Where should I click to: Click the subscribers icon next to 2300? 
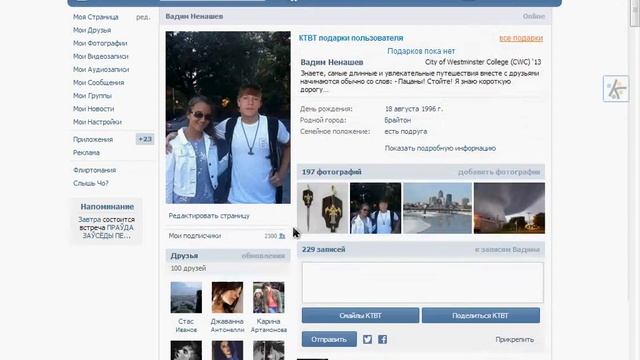282,236
